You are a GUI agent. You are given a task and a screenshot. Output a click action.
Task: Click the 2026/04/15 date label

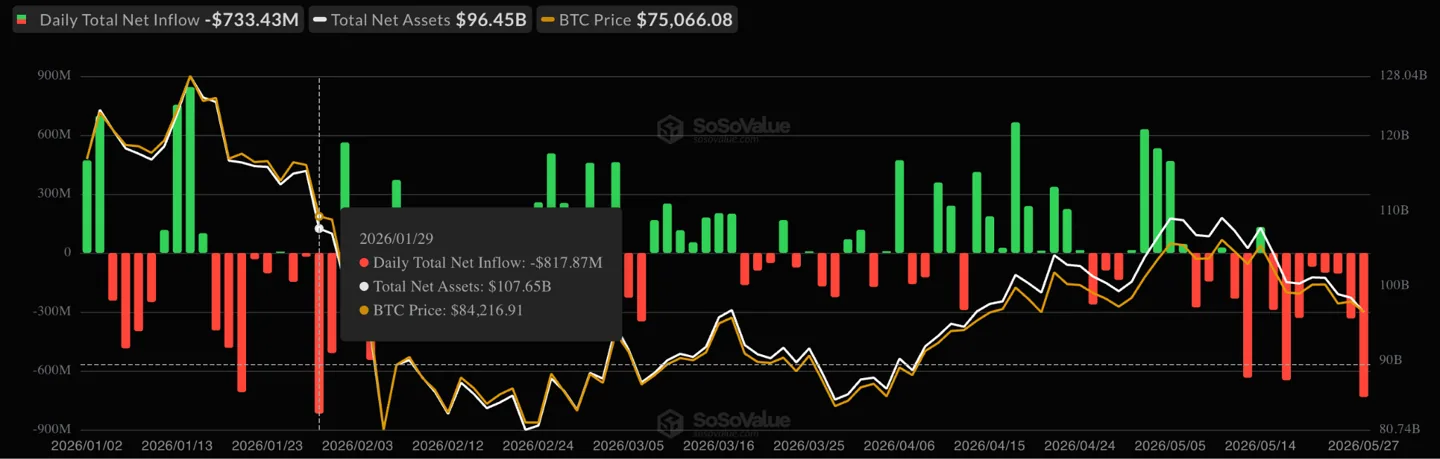[989, 445]
